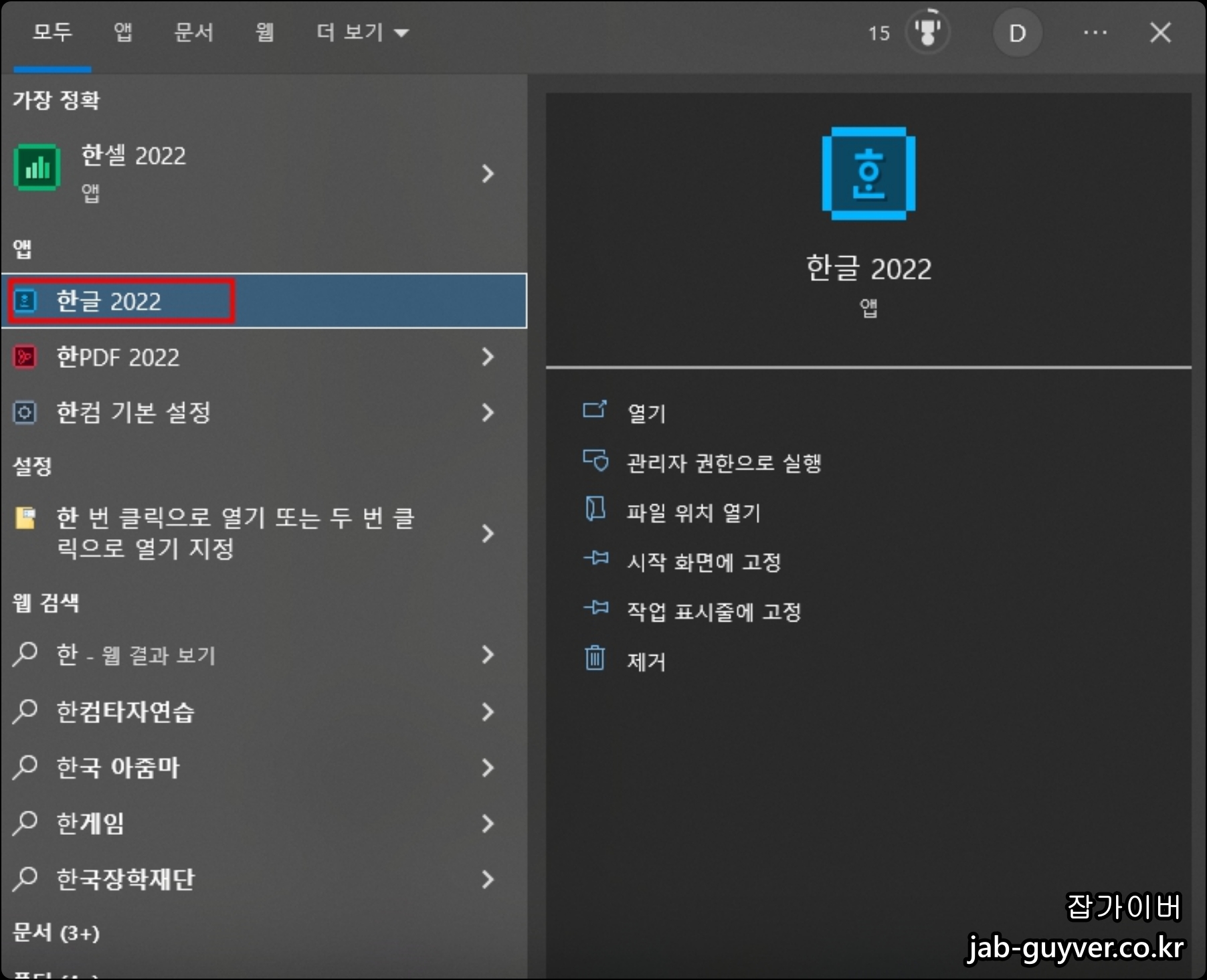
Task: Select the 한국 아줌마 web suggestion
Action: pyautogui.click(x=118, y=767)
